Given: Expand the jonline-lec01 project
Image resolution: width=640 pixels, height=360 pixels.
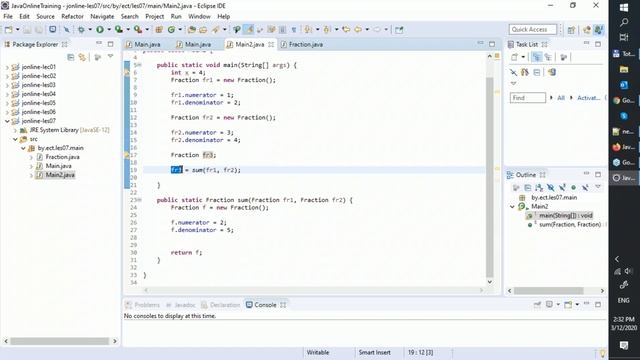Looking at the screenshot, I should pyautogui.click(x=7, y=67).
